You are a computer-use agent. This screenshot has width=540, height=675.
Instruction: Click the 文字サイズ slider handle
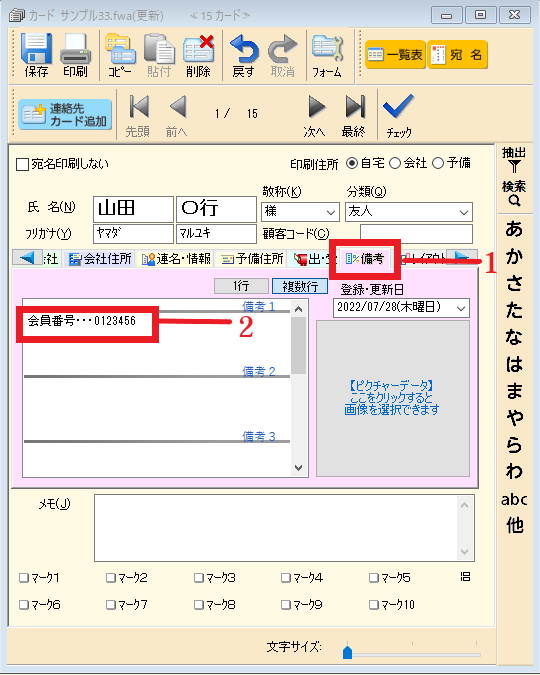348,652
